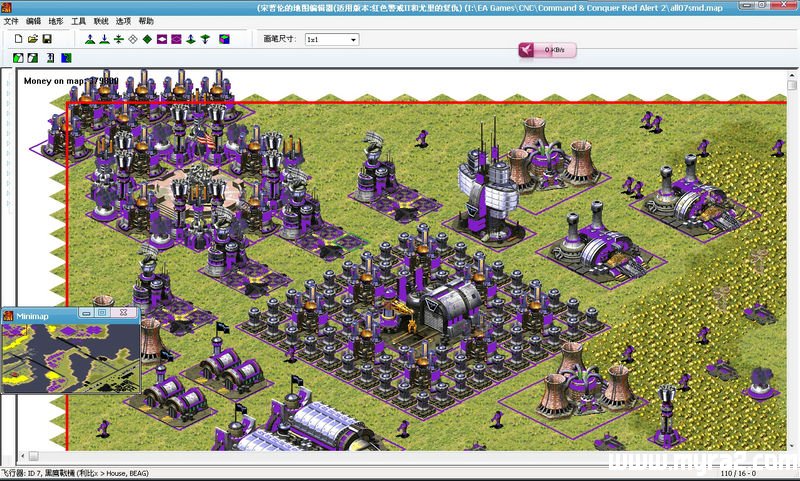Click the second purple square tile icon

[176, 39]
